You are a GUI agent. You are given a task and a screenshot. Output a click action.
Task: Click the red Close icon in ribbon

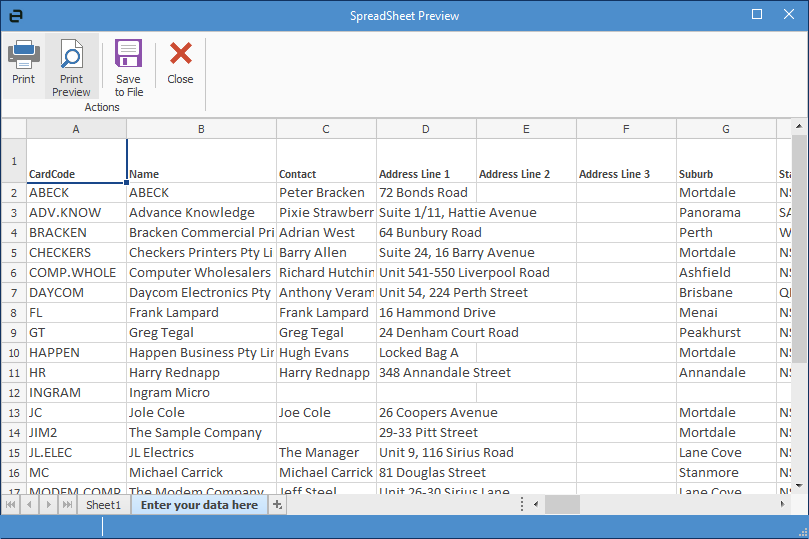180,62
